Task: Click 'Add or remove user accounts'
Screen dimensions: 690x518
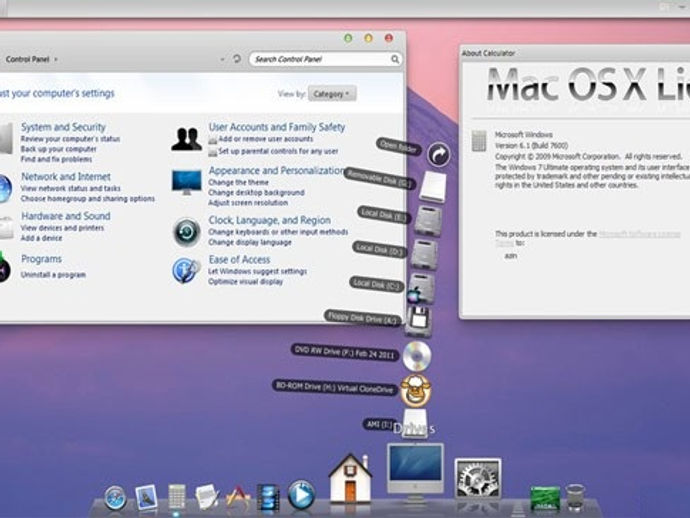Action: coord(266,139)
